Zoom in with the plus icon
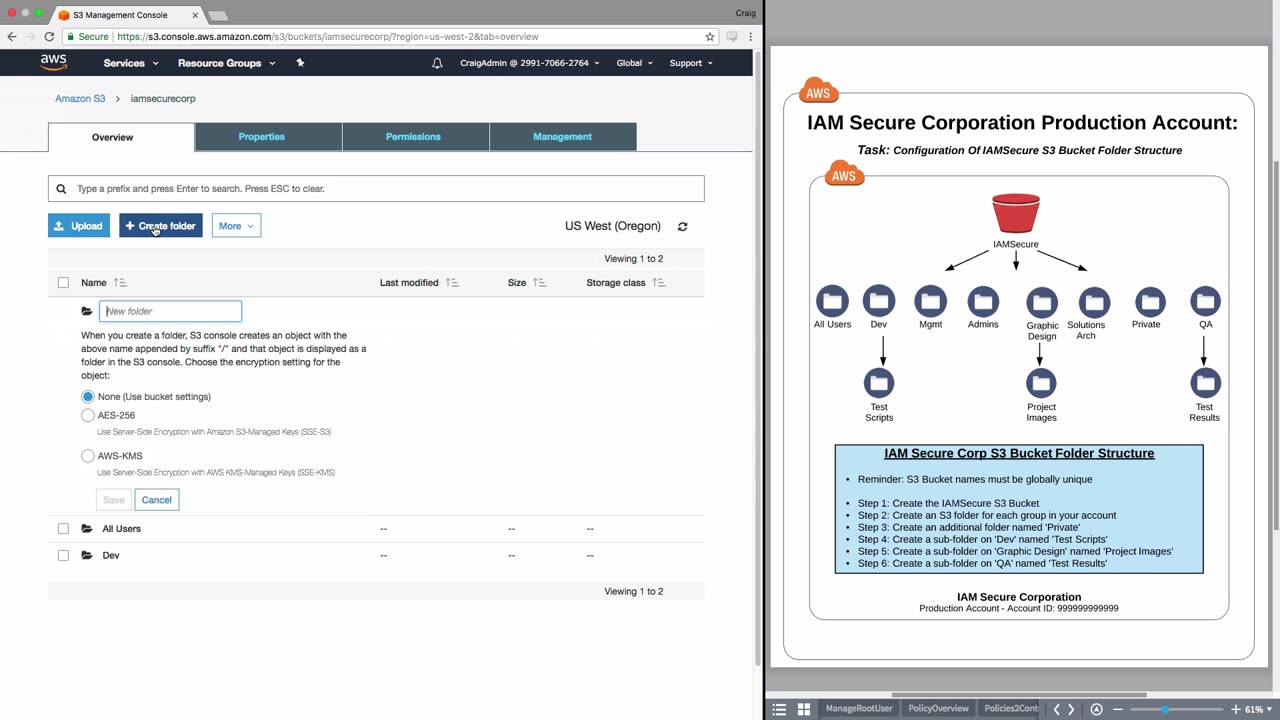The height and width of the screenshot is (720, 1280). click(1236, 709)
